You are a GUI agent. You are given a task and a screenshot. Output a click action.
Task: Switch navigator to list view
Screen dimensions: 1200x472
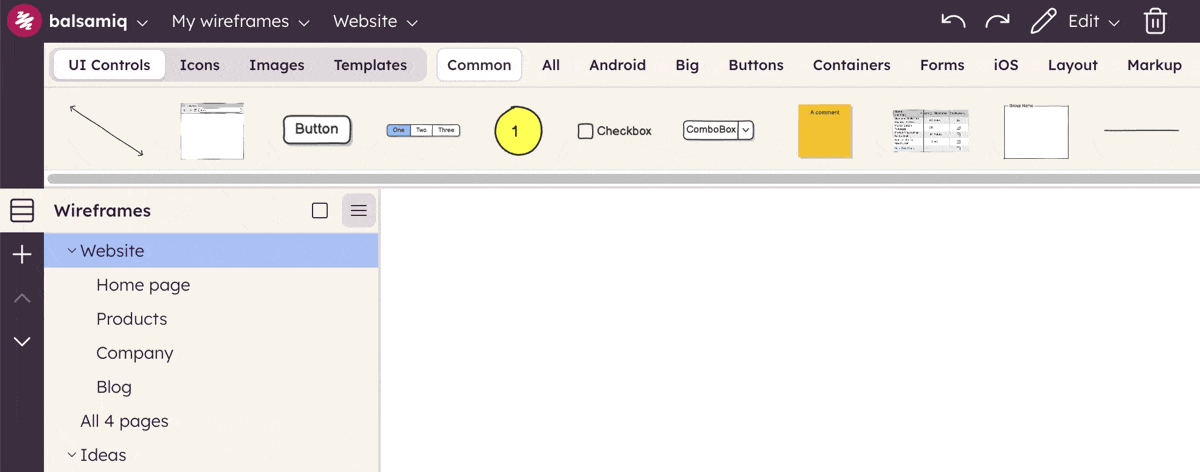[x=359, y=210]
